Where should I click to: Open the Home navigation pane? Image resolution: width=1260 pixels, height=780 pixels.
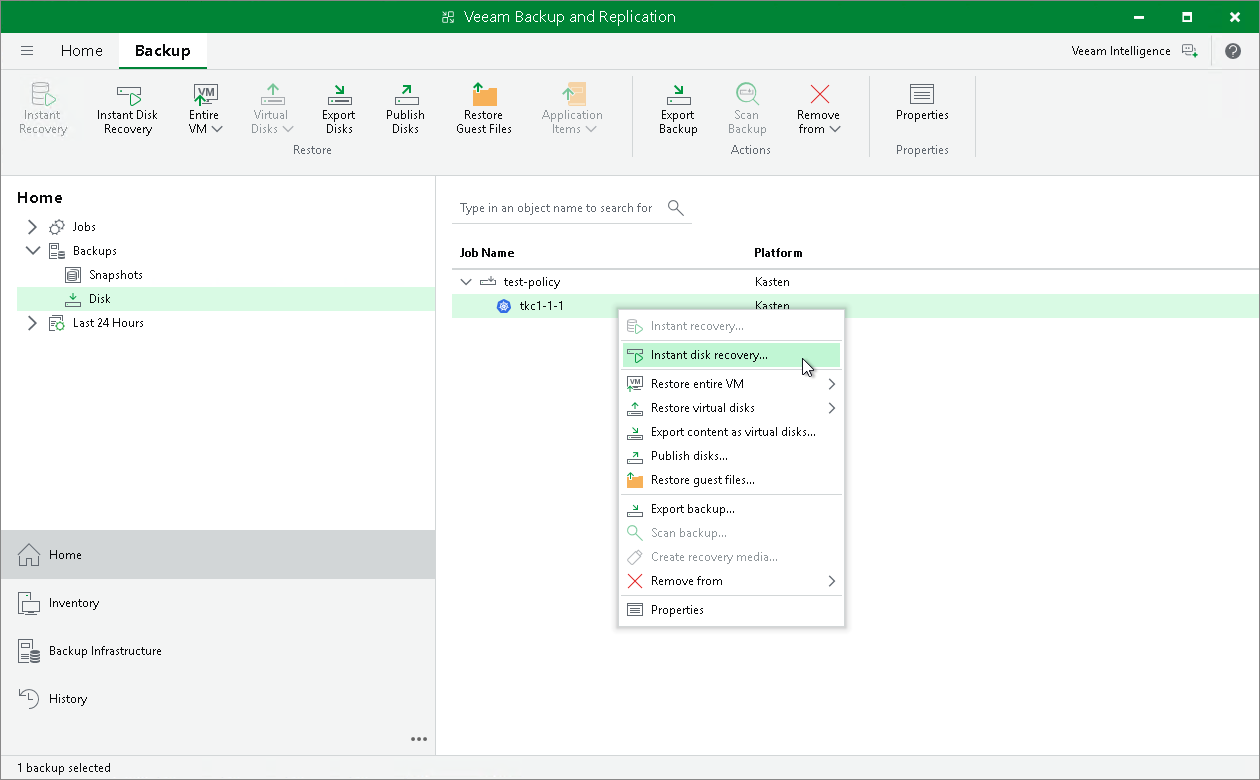coord(218,555)
